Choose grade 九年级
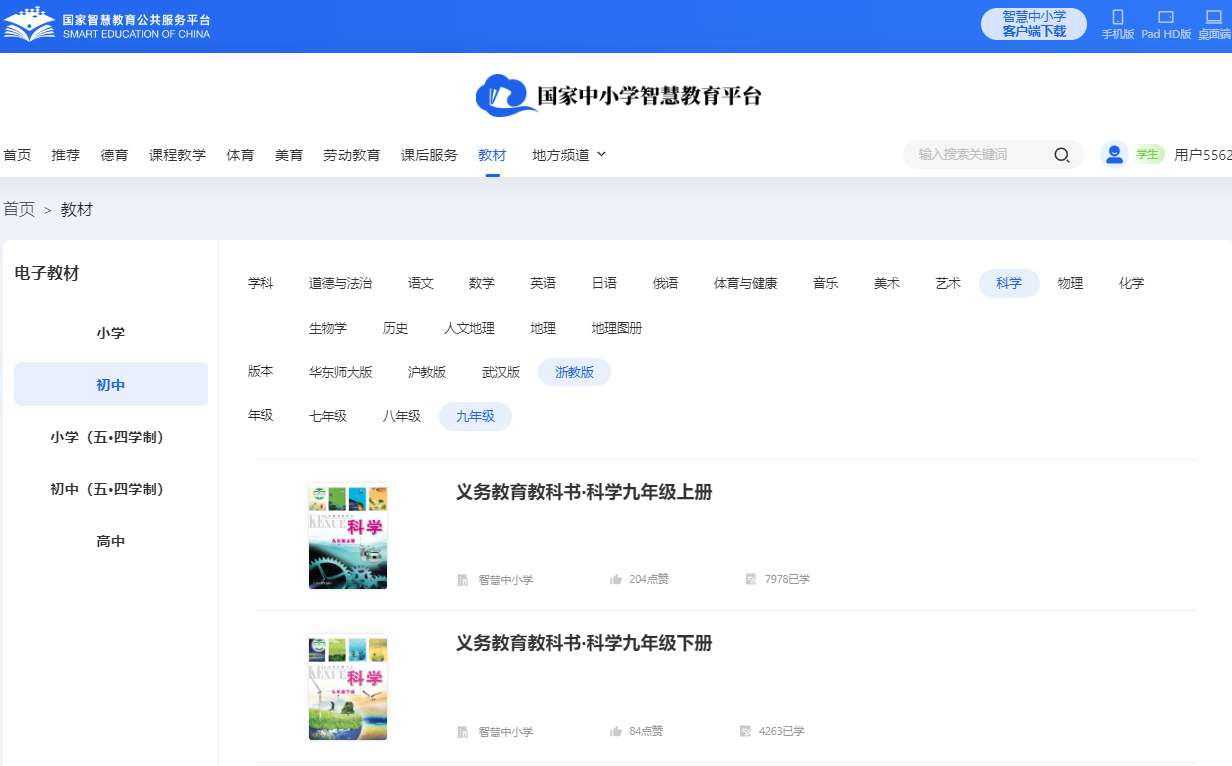This screenshot has height=766, width=1232. (x=475, y=416)
